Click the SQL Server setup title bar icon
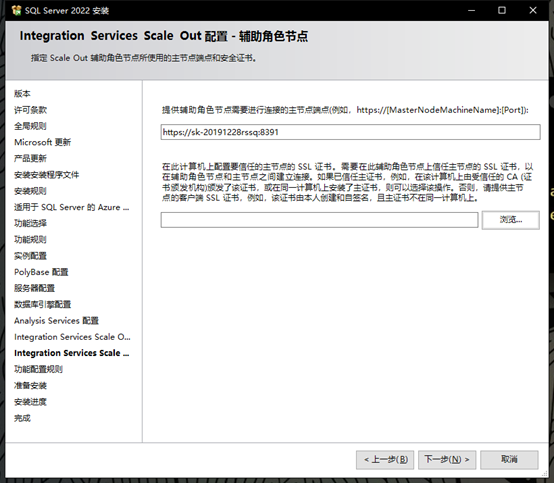The width and height of the screenshot is (554, 483). (16, 10)
